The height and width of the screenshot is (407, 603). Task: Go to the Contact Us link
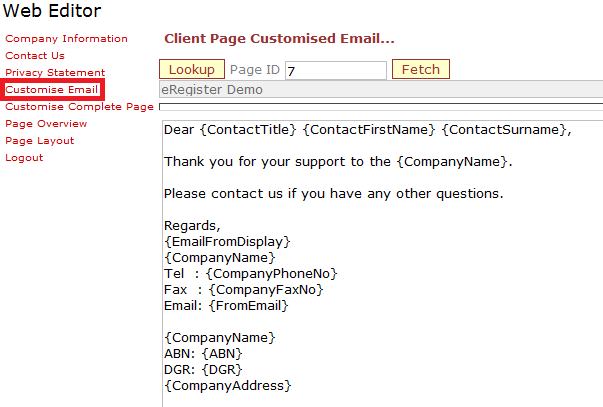coord(35,56)
